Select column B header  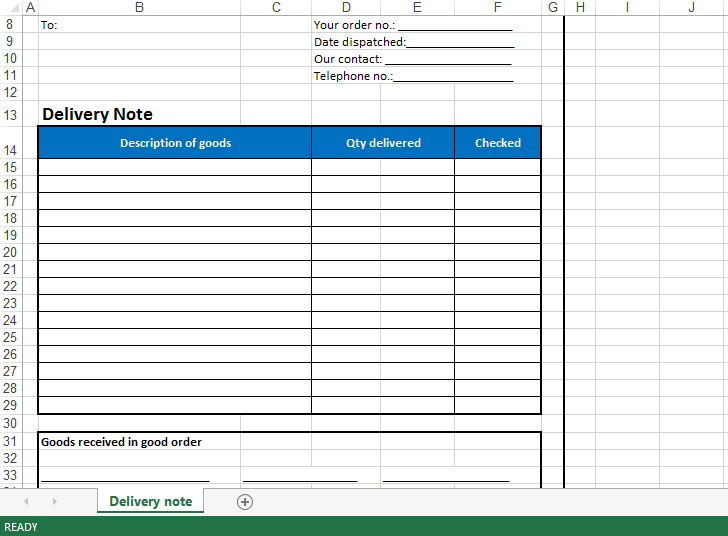[138, 8]
